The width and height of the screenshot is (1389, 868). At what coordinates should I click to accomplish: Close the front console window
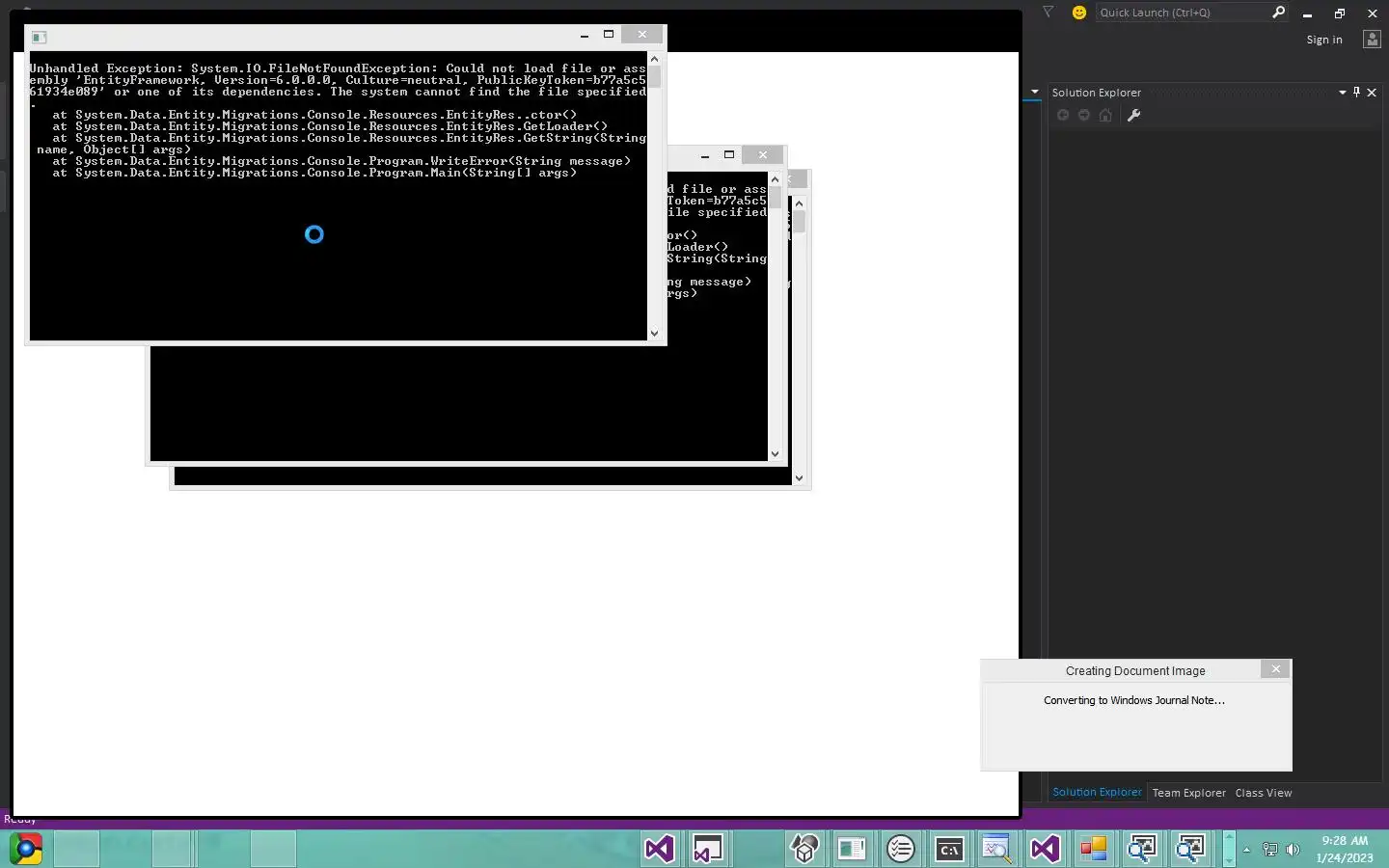tap(642, 34)
